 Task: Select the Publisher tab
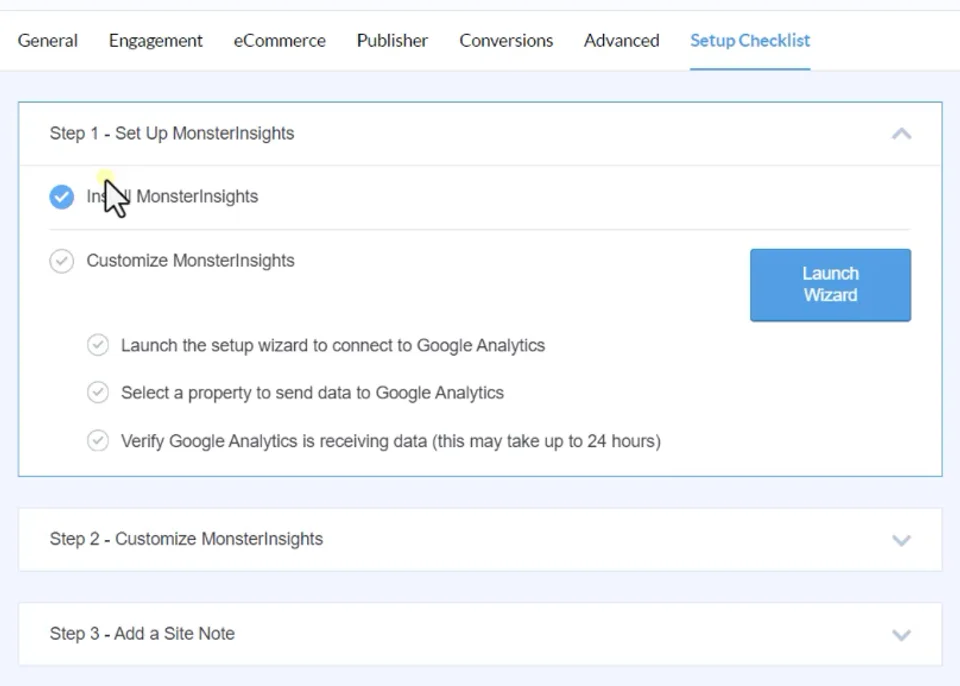click(x=392, y=40)
